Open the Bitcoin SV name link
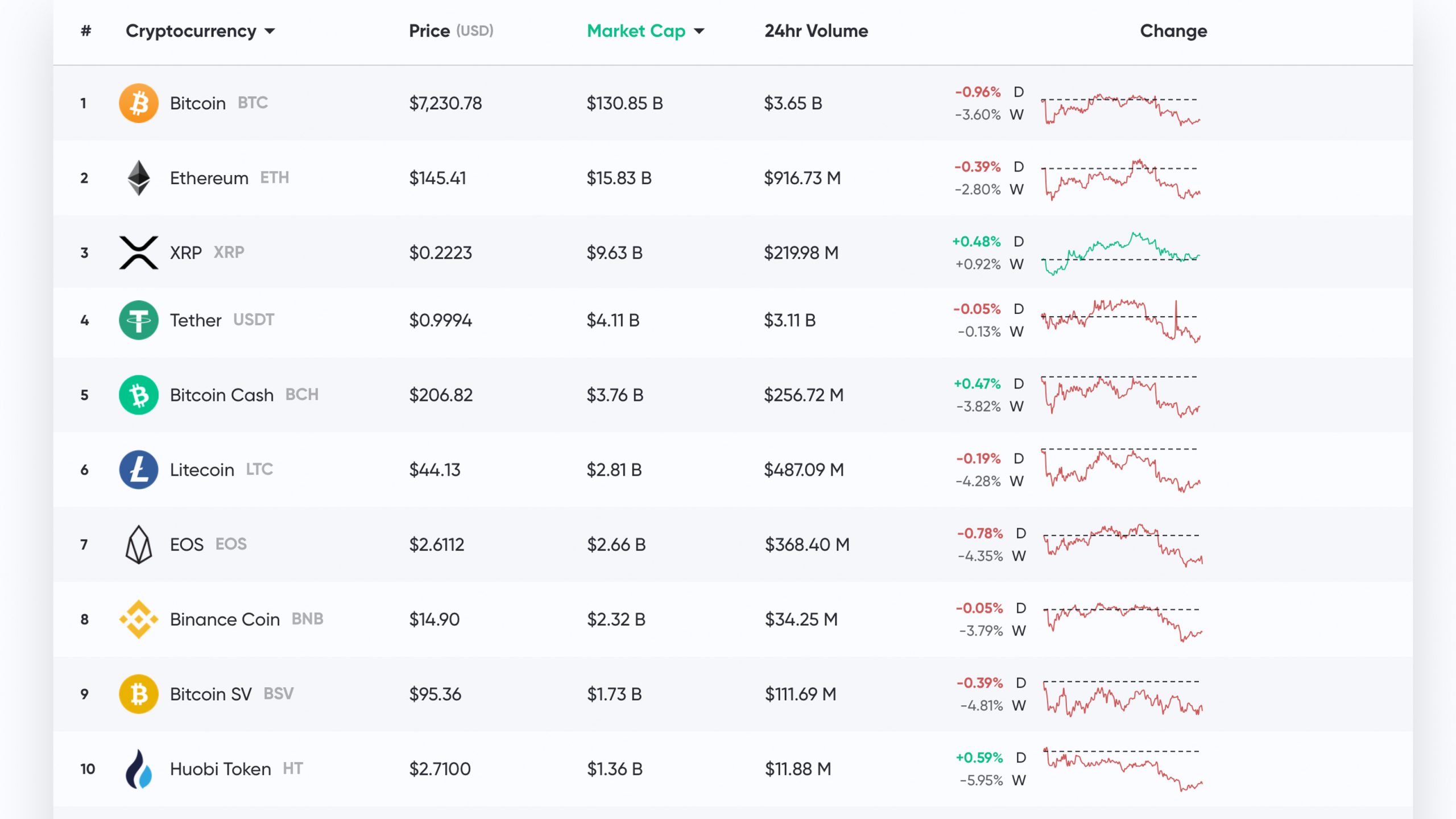 [x=210, y=694]
